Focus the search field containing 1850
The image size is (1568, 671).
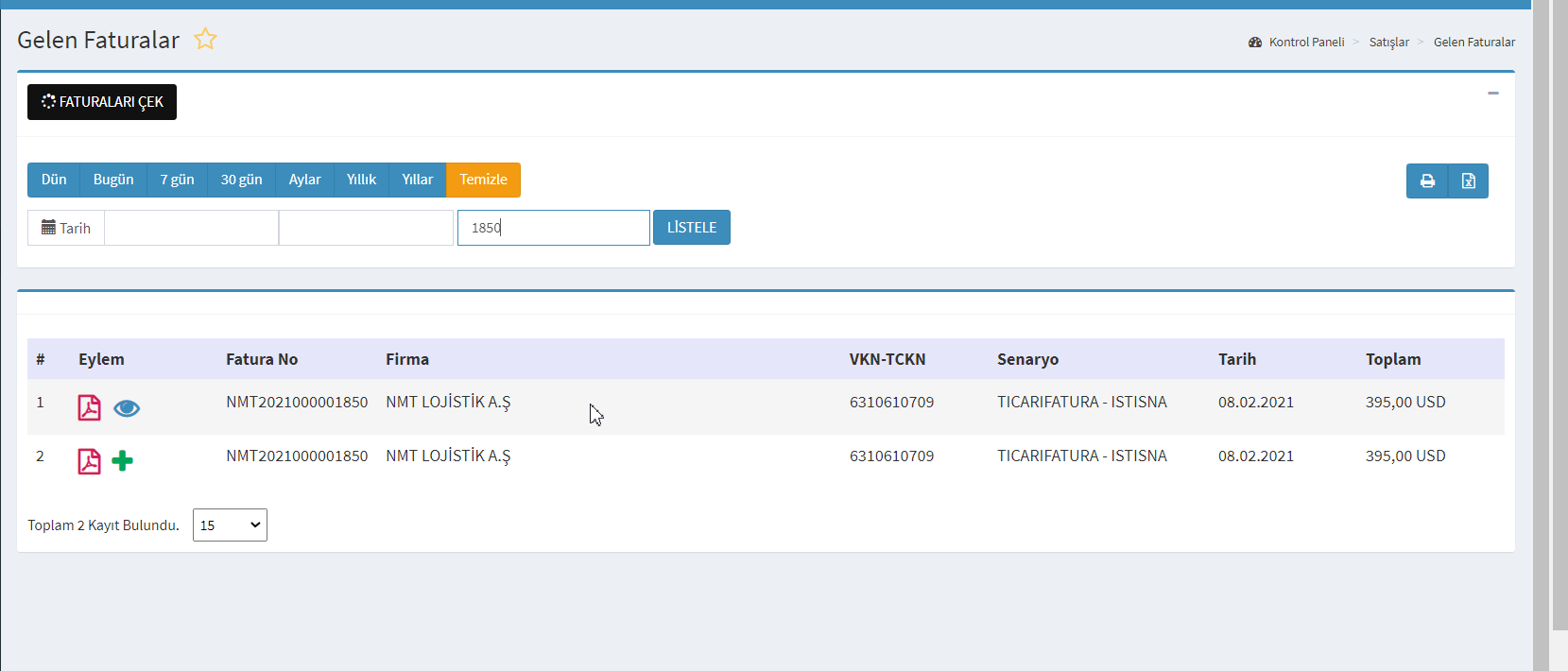(x=554, y=228)
